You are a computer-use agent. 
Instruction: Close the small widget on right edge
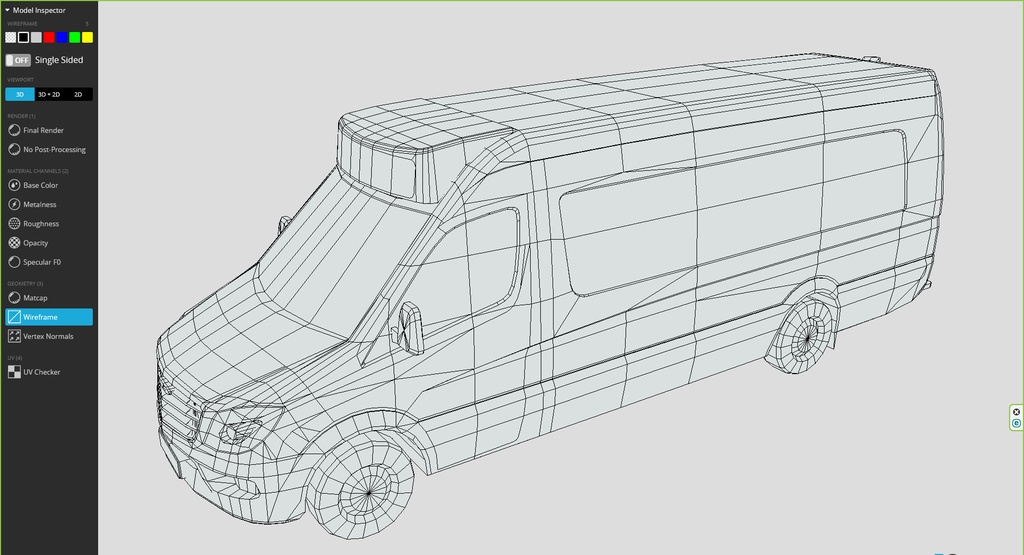[x=1017, y=412]
